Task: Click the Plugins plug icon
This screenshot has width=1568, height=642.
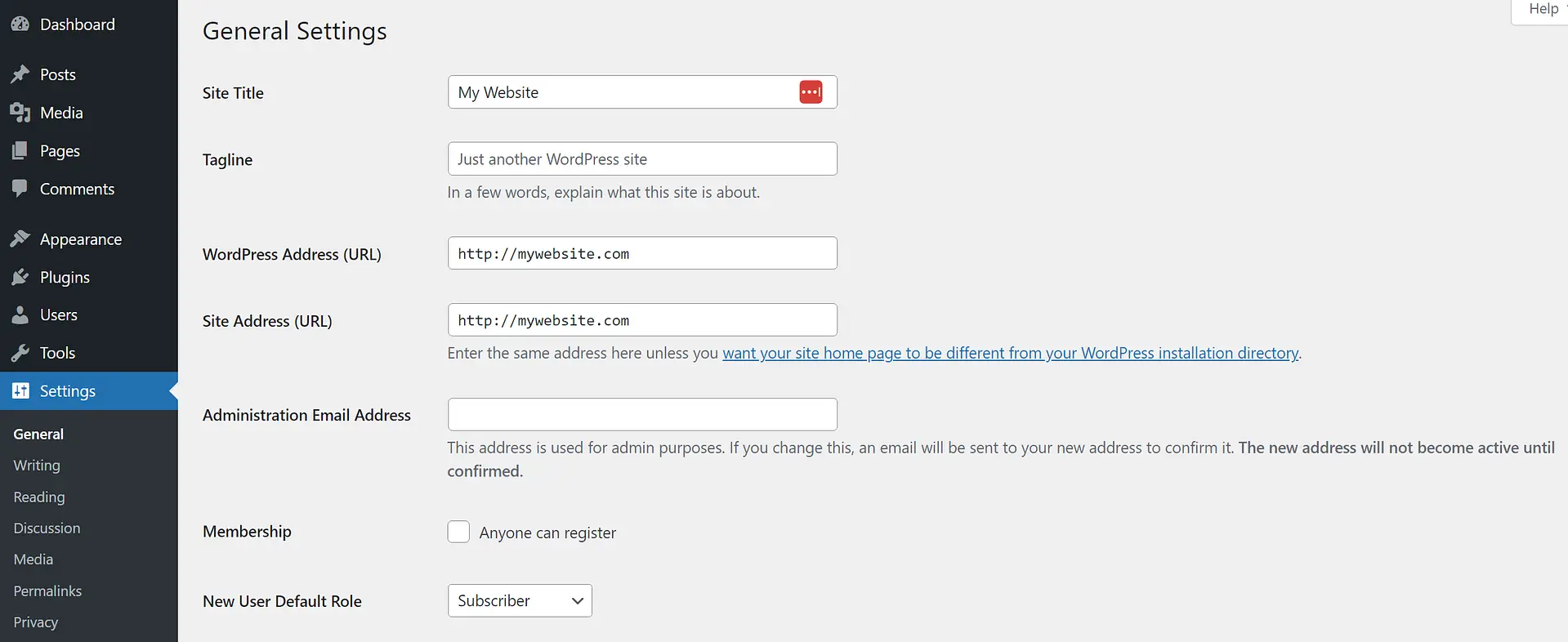Action: click(20, 277)
